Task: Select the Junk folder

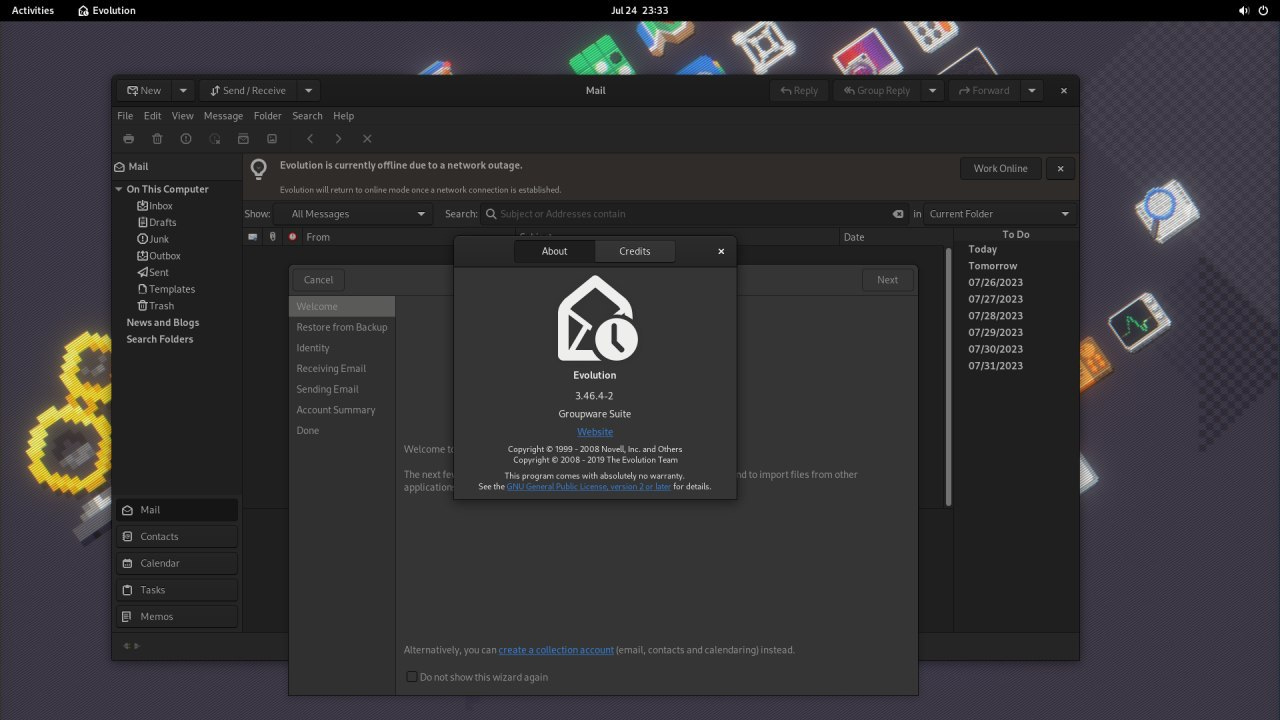Action: point(159,239)
